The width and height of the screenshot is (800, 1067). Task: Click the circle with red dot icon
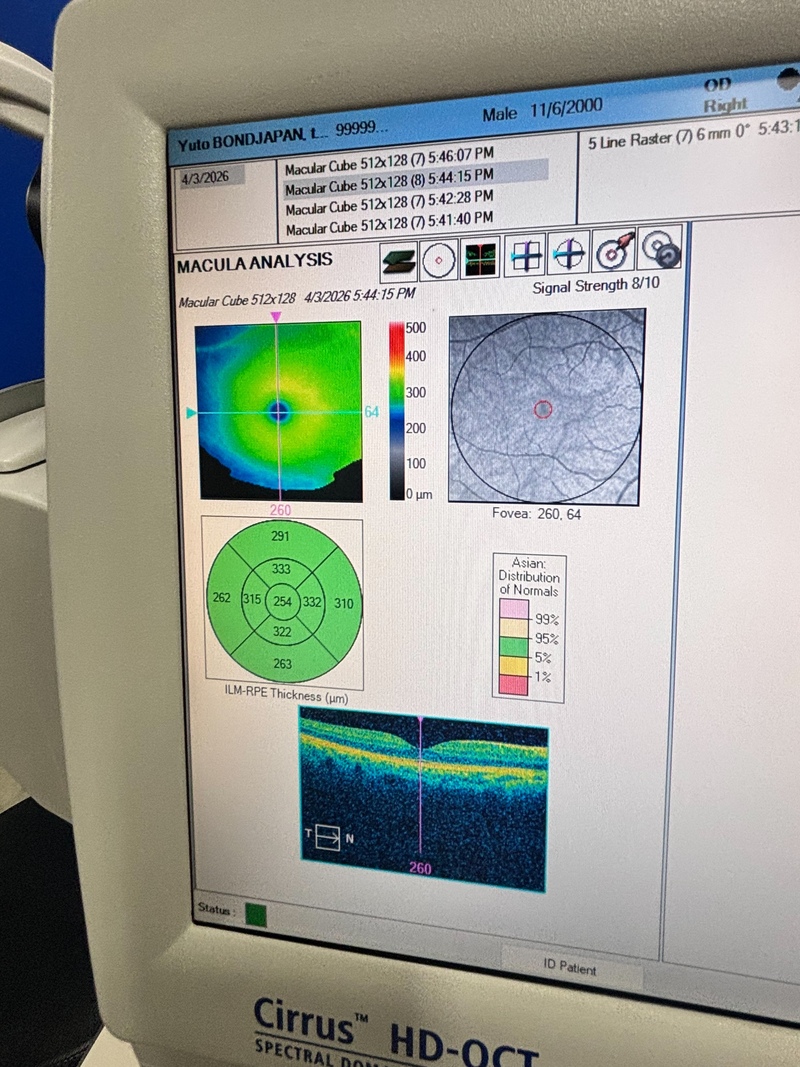coord(437,262)
